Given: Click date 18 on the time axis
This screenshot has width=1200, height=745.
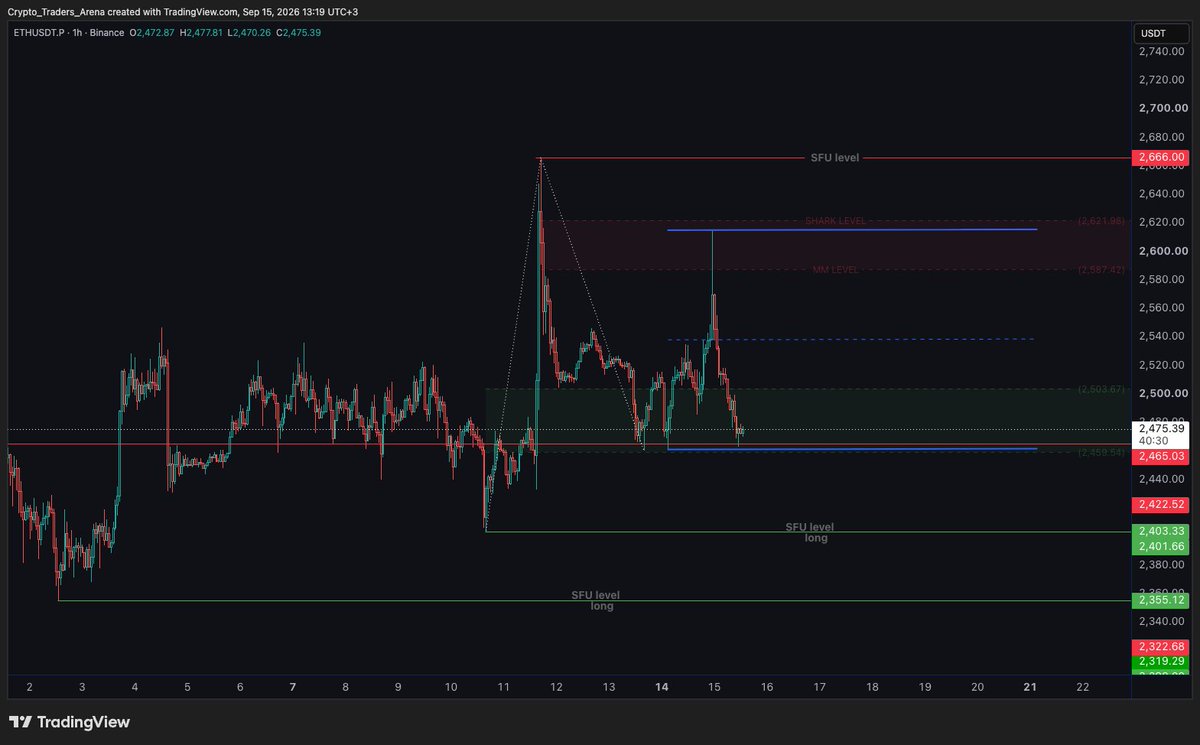Looking at the screenshot, I should [x=872, y=688].
